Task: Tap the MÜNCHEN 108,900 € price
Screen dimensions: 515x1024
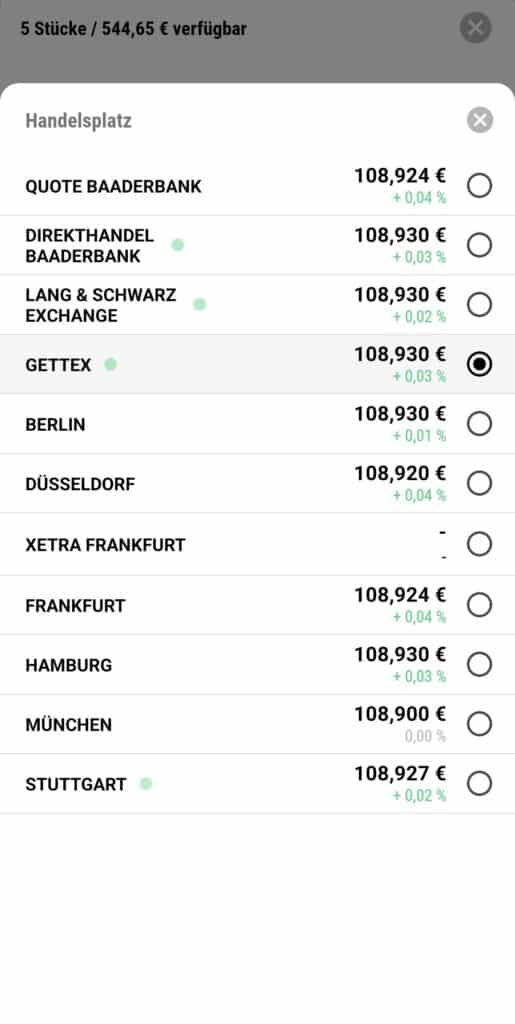Action: pos(400,714)
